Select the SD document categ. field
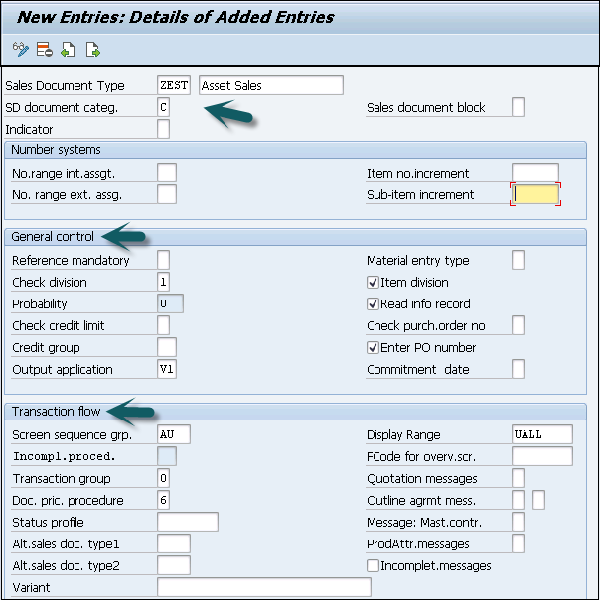Viewport: 600px width, 600px height. 164,107
